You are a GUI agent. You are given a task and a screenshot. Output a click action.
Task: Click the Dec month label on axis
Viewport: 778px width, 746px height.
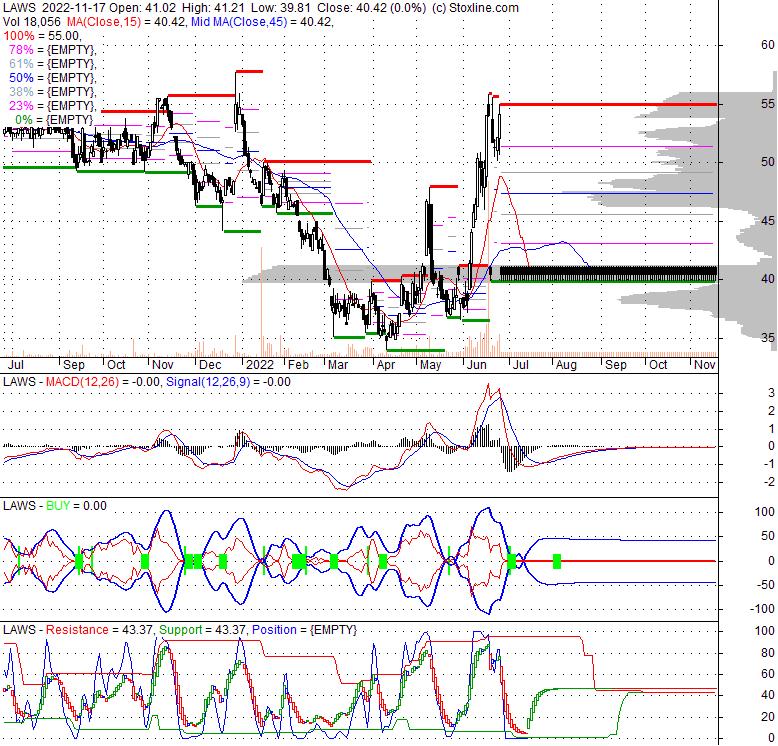click(210, 365)
